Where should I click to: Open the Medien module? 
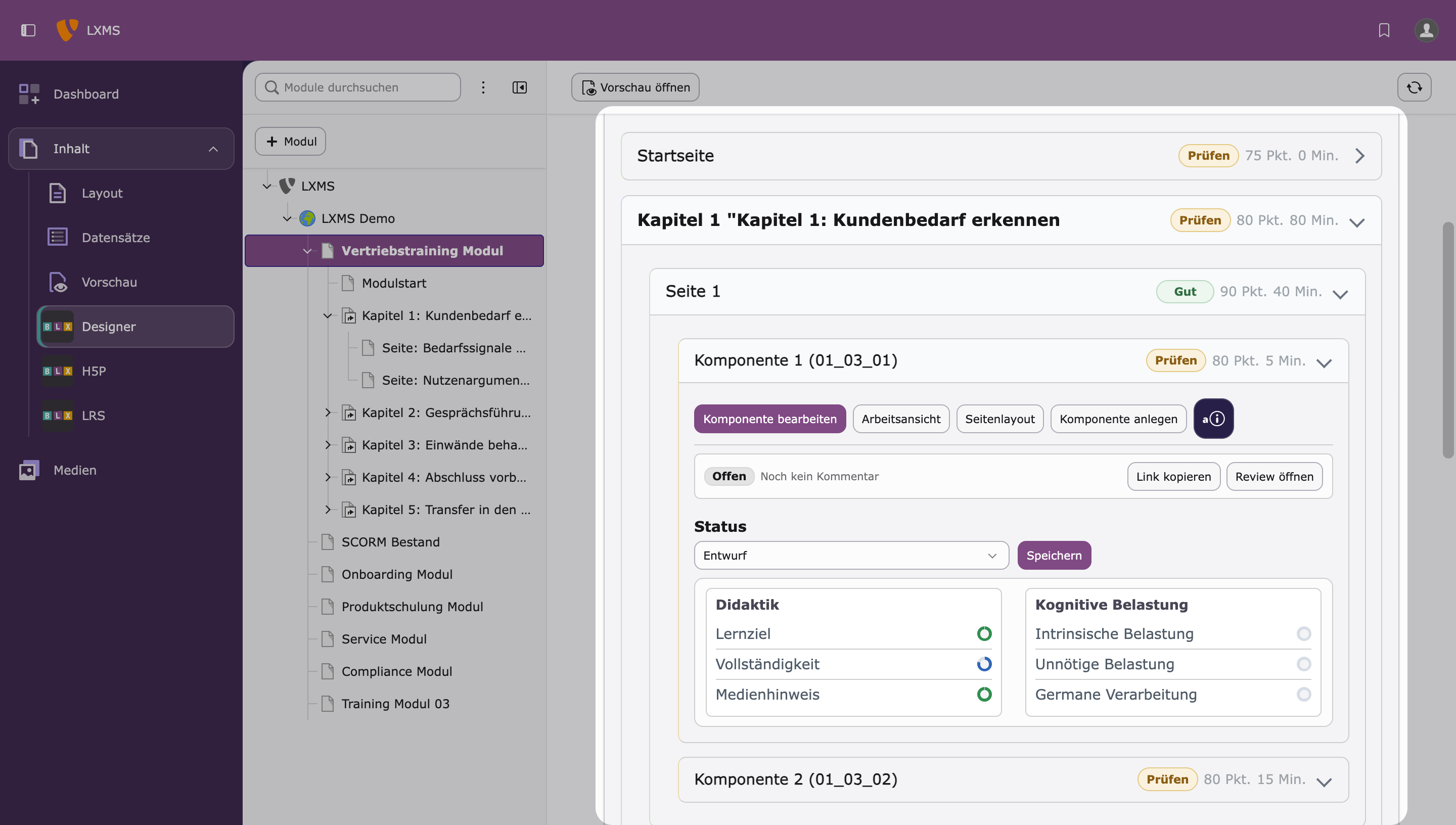tap(121, 470)
